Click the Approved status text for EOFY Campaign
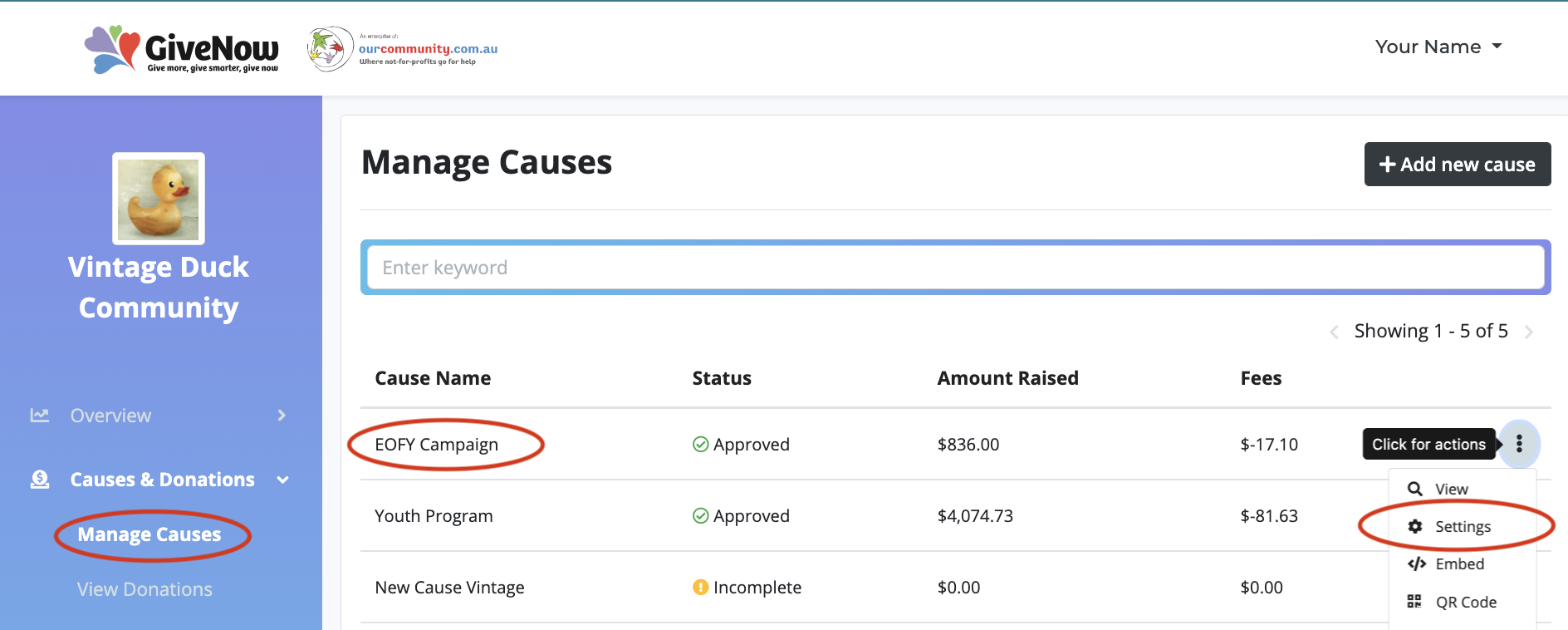The width and height of the screenshot is (1568, 630). (752, 445)
